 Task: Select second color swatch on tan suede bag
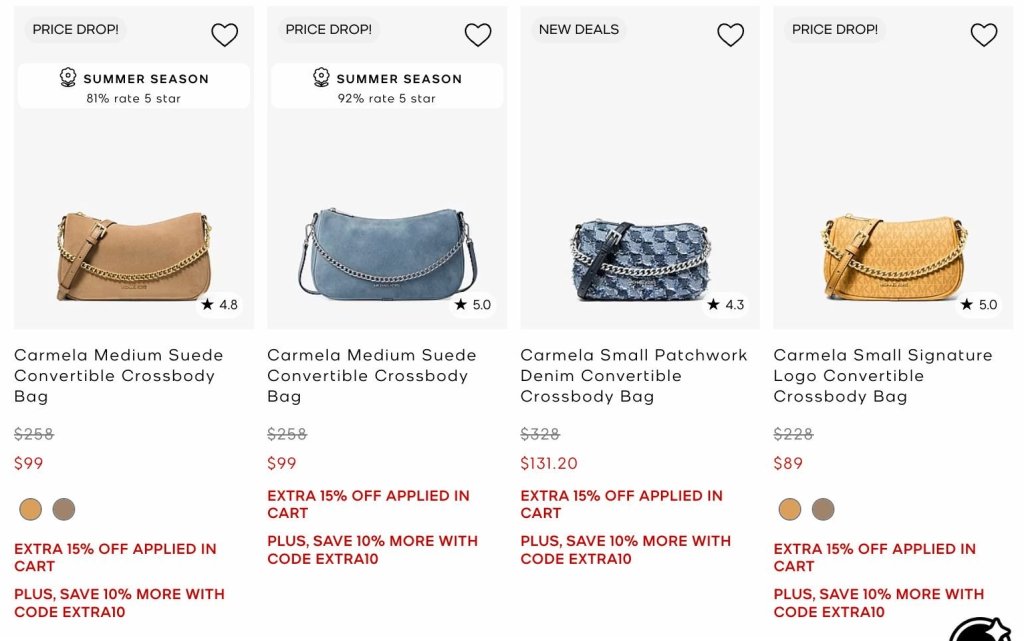64,509
